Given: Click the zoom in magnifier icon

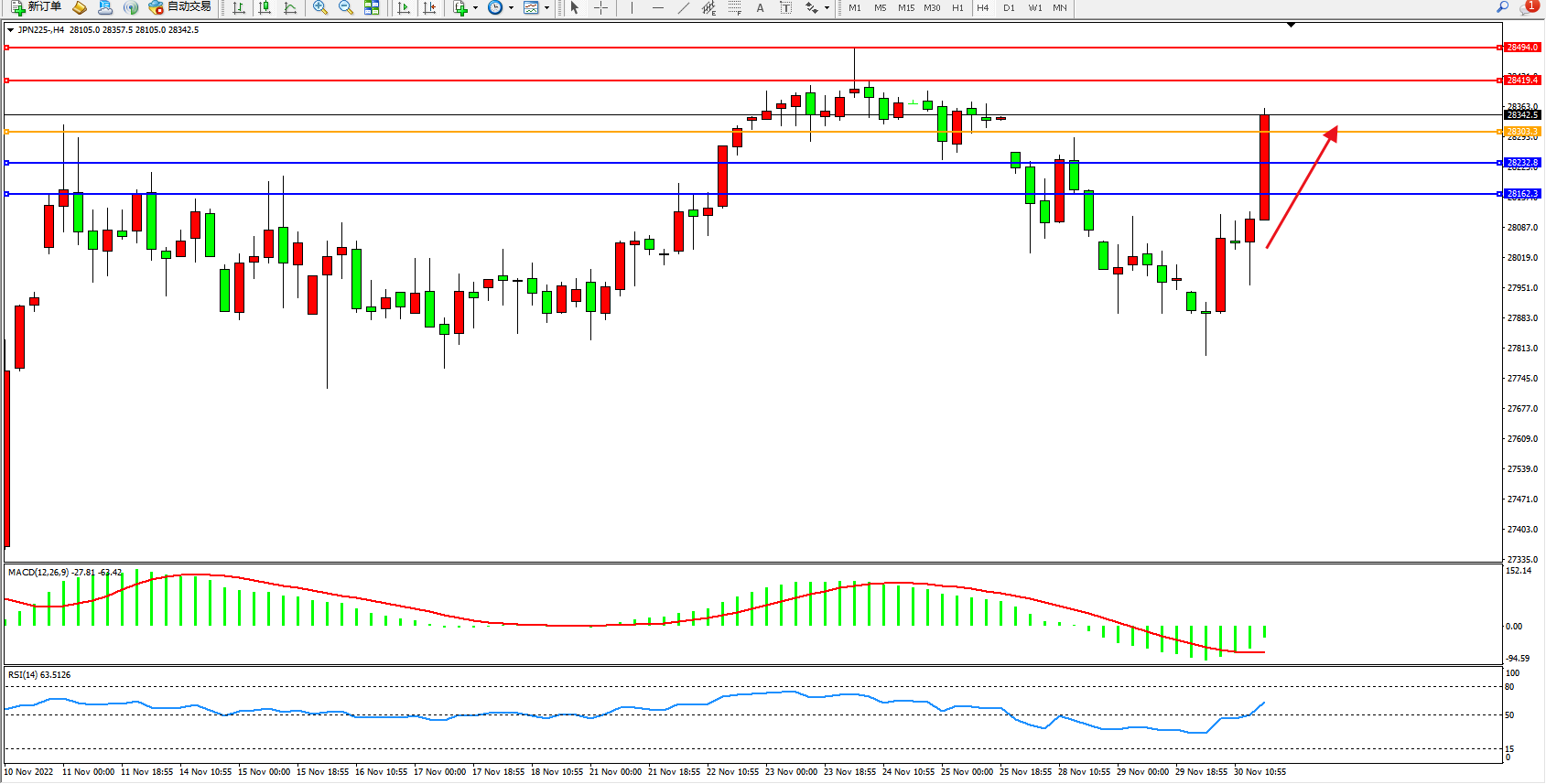Looking at the screenshot, I should point(320,7).
